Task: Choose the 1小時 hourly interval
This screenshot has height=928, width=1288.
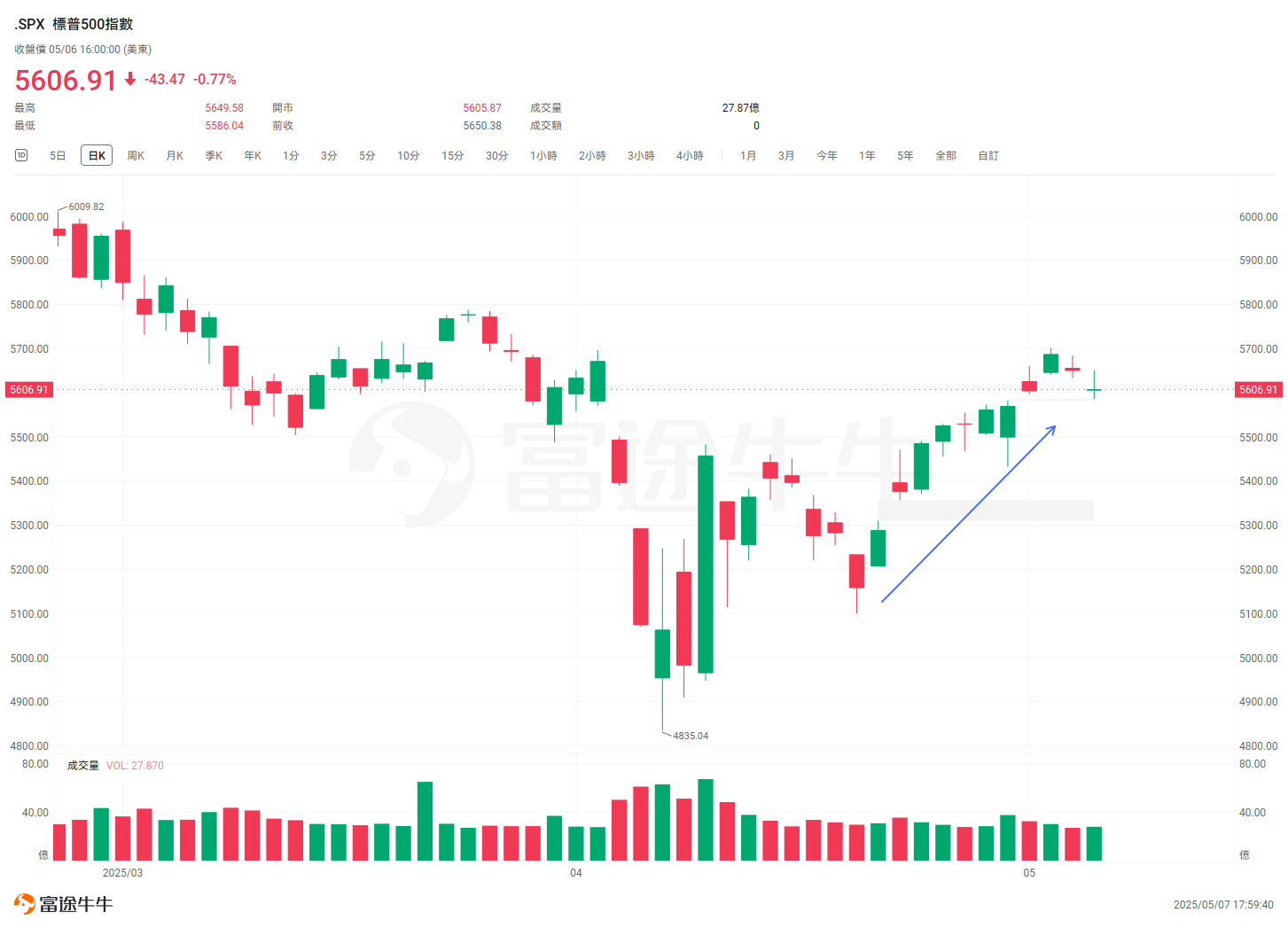Action: 543,156
